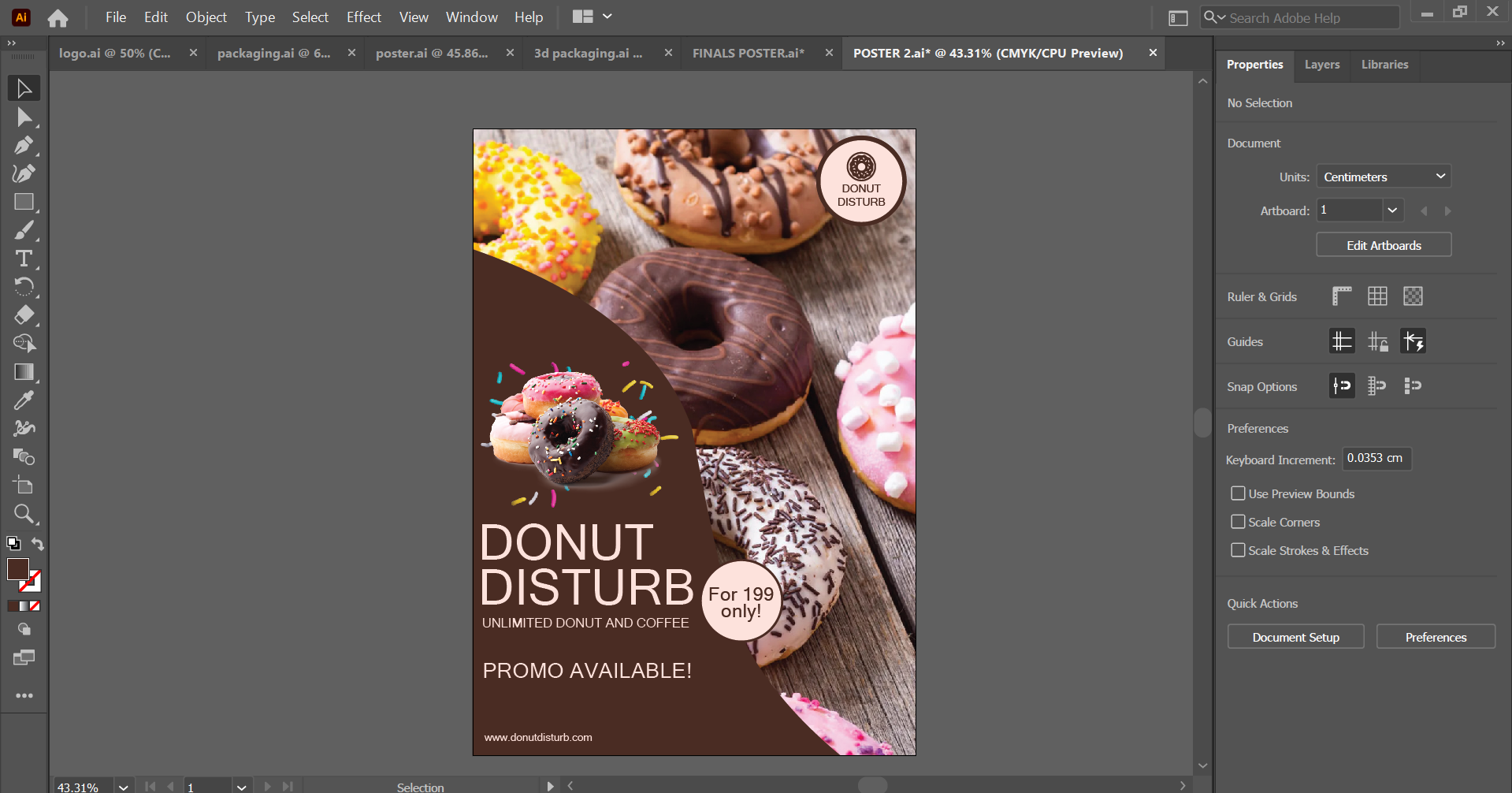The height and width of the screenshot is (793, 1512).
Task: Click the Edit Artboards button
Action: [1384, 245]
